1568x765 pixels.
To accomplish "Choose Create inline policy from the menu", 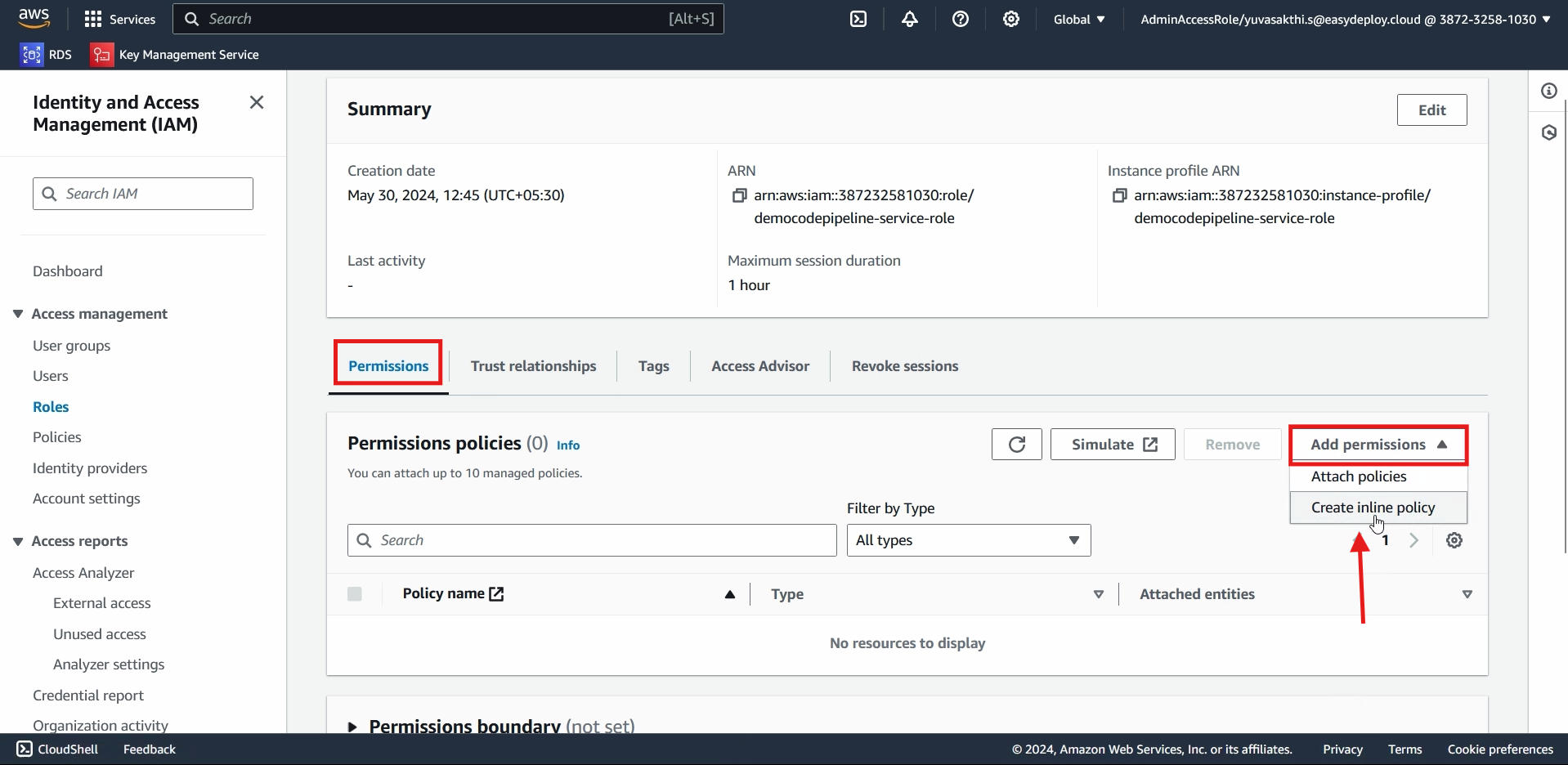I will [1378, 508].
